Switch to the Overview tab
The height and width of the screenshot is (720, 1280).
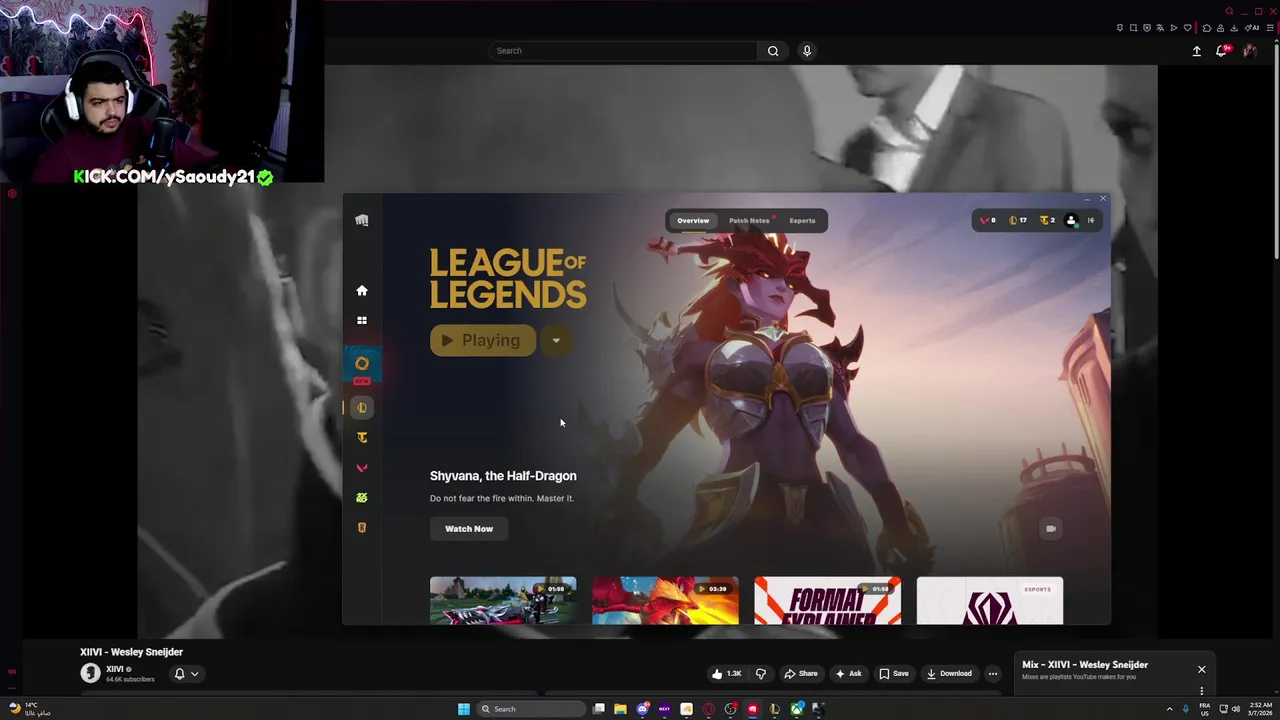tap(693, 220)
